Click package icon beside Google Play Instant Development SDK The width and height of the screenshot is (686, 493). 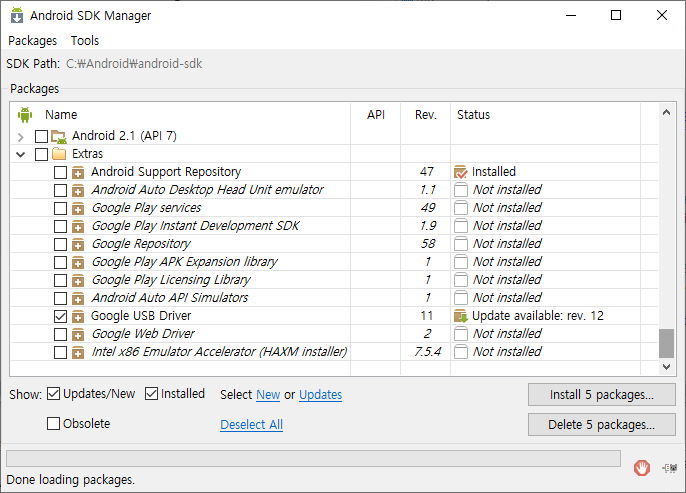[78, 226]
